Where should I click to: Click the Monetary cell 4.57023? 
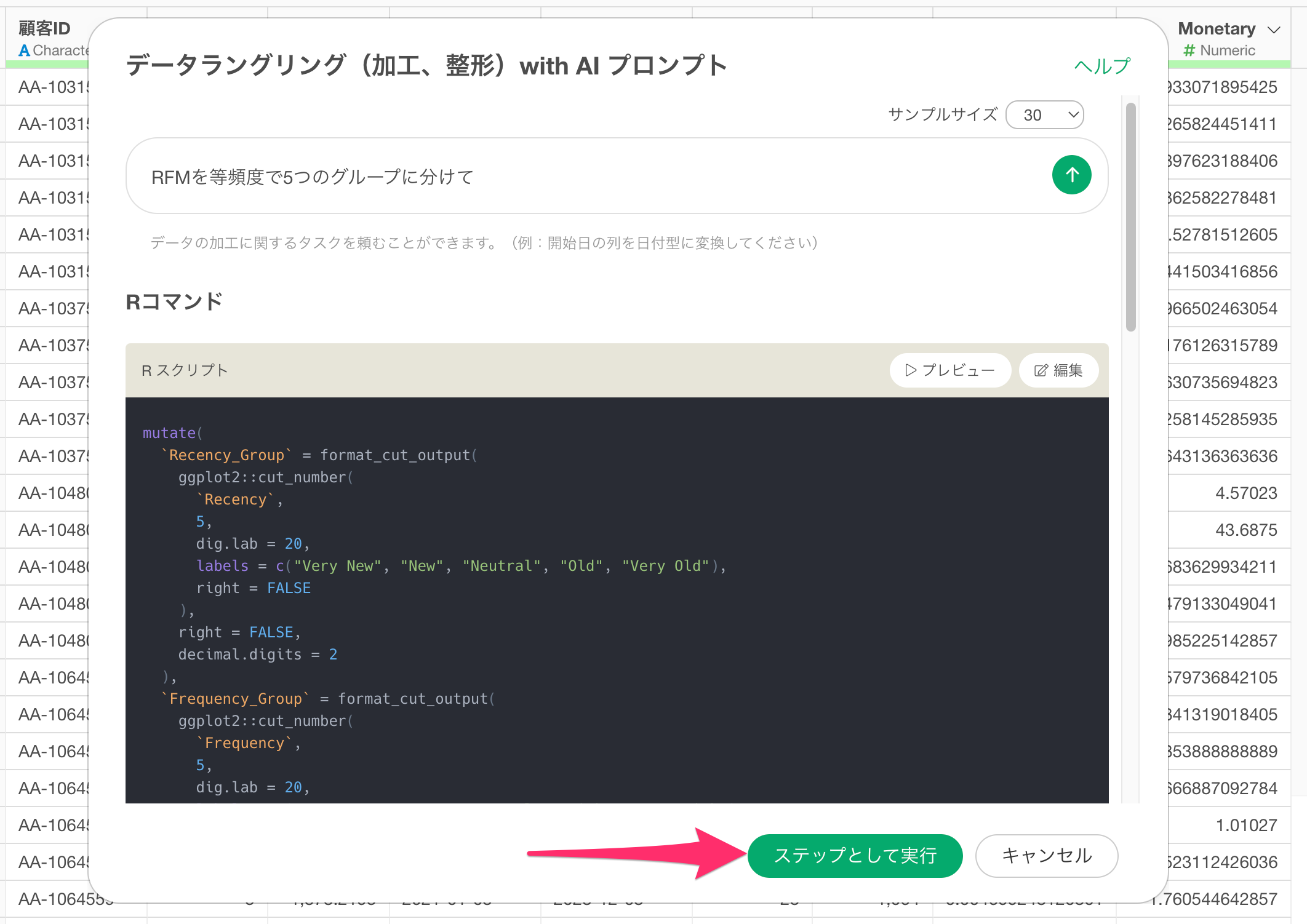click(1246, 493)
